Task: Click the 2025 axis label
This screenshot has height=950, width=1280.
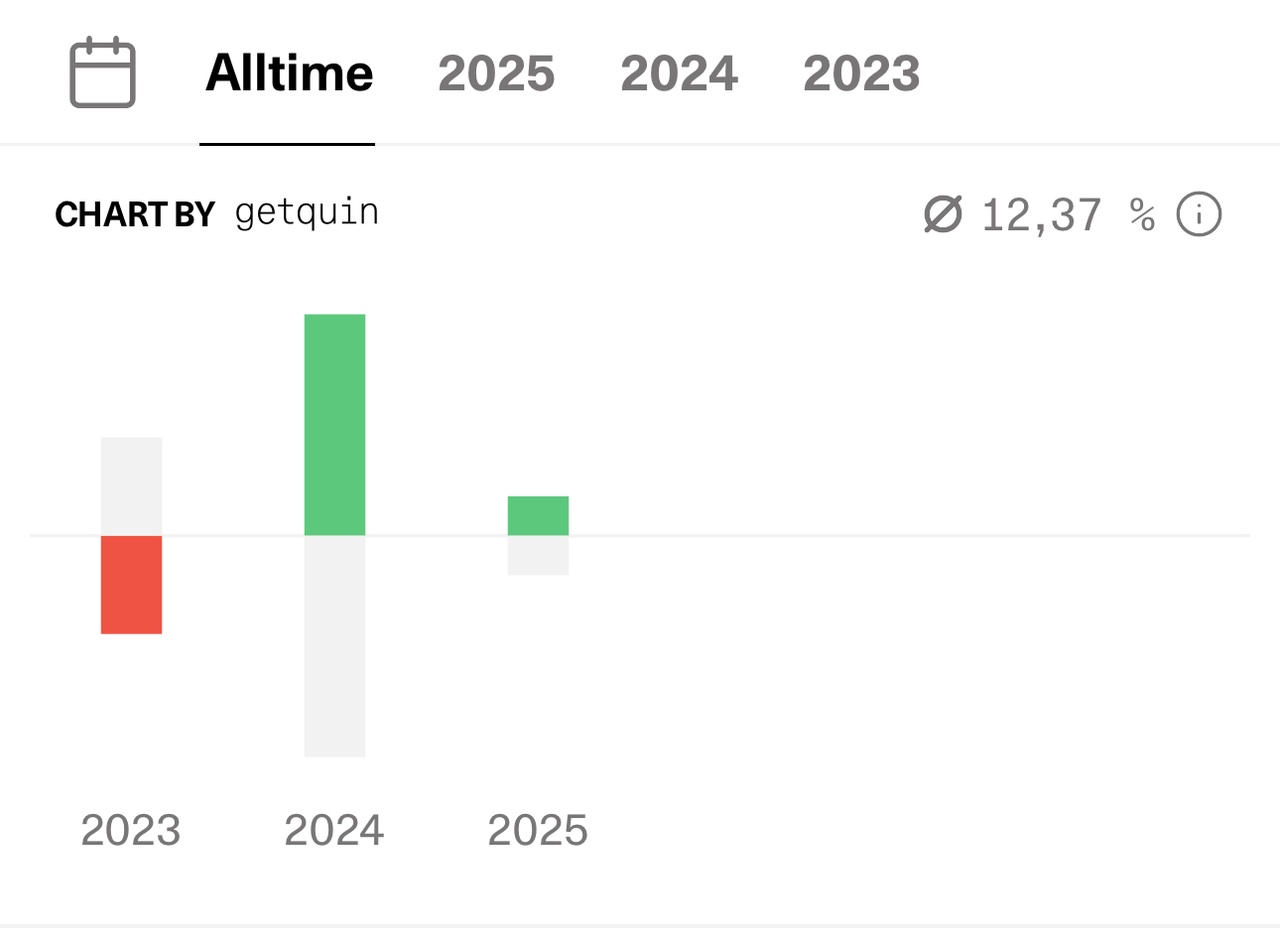Action: (x=538, y=830)
